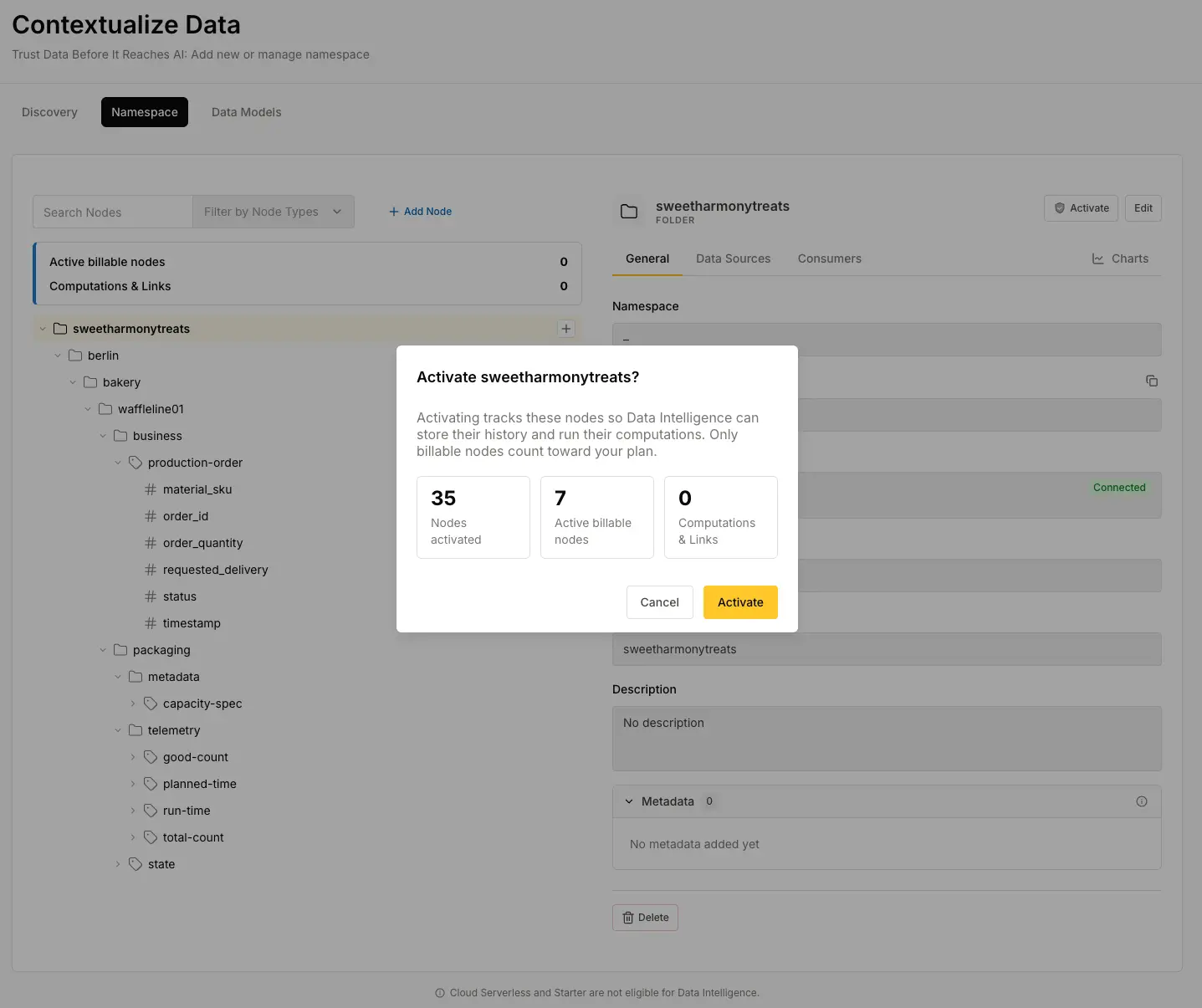Select the requested_delivery tree node

[216, 570]
